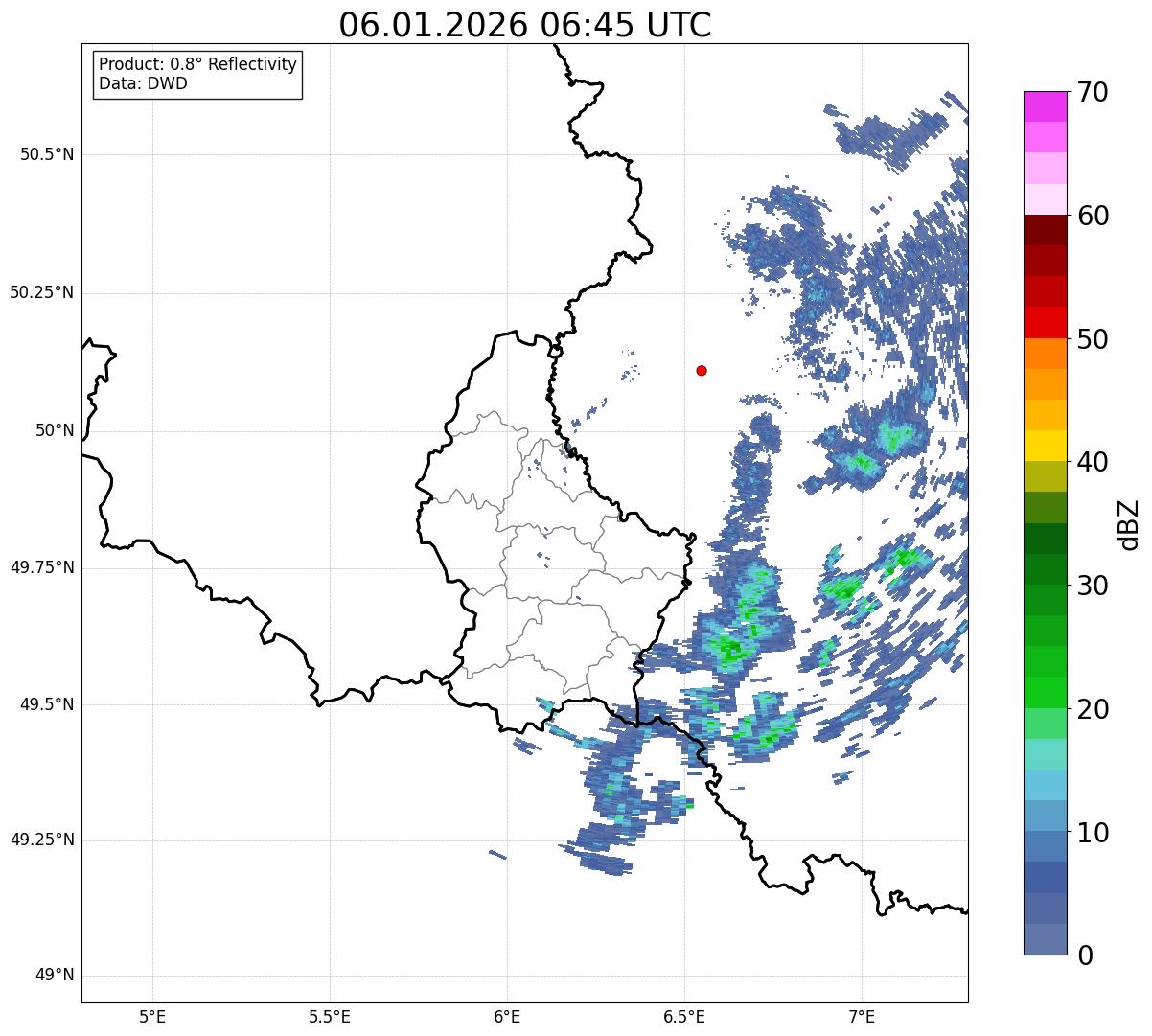Image resolution: width=1152 pixels, height=1036 pixels.
Task: Click the 5°E longitude label
Action: (x=152, y=1017)
